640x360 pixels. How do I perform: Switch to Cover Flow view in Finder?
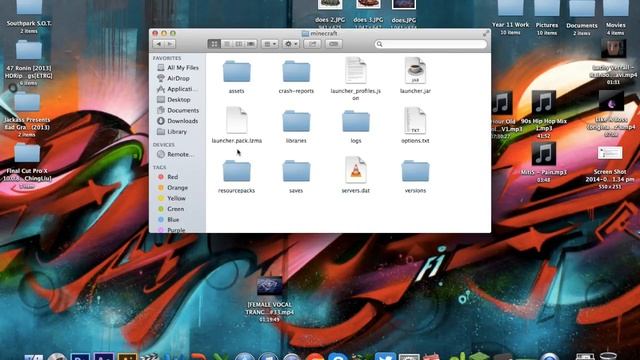point(251,44)
